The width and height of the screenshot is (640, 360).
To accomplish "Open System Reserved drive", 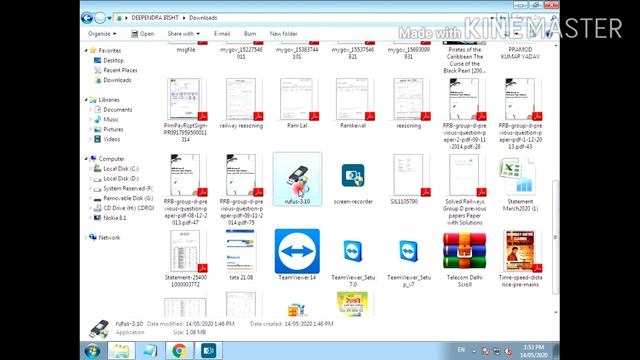I will click(128, 188).
